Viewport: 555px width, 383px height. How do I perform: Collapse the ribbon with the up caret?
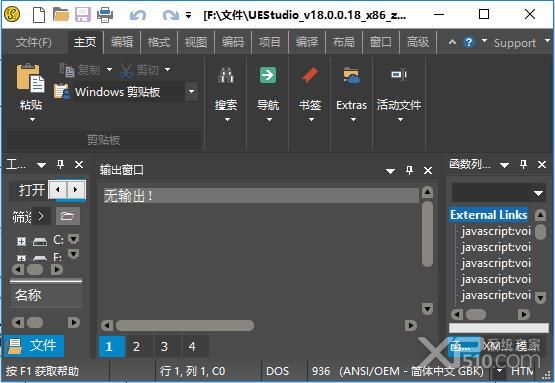452,42
